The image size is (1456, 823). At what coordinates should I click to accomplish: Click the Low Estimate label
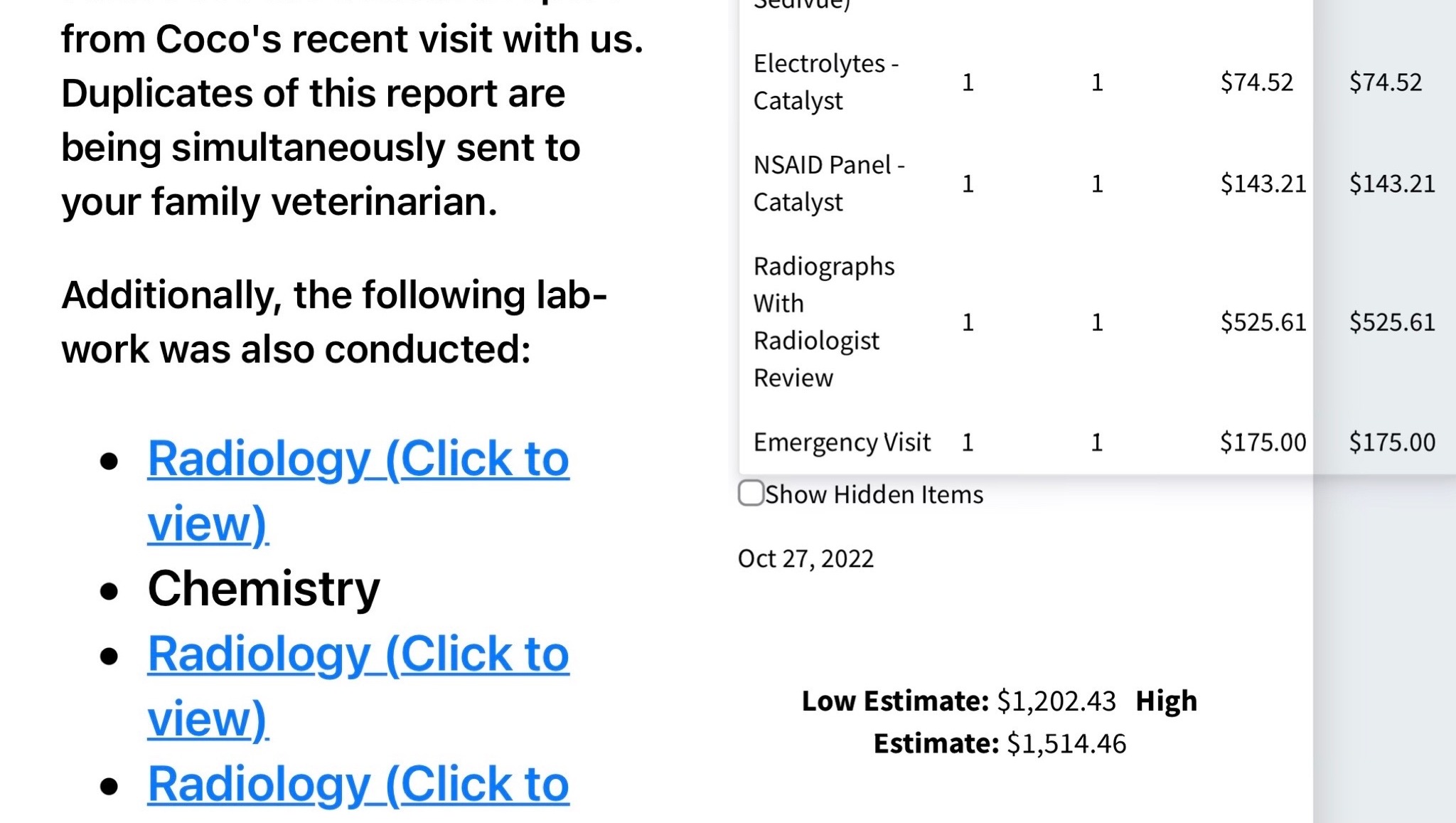(895, 701)
